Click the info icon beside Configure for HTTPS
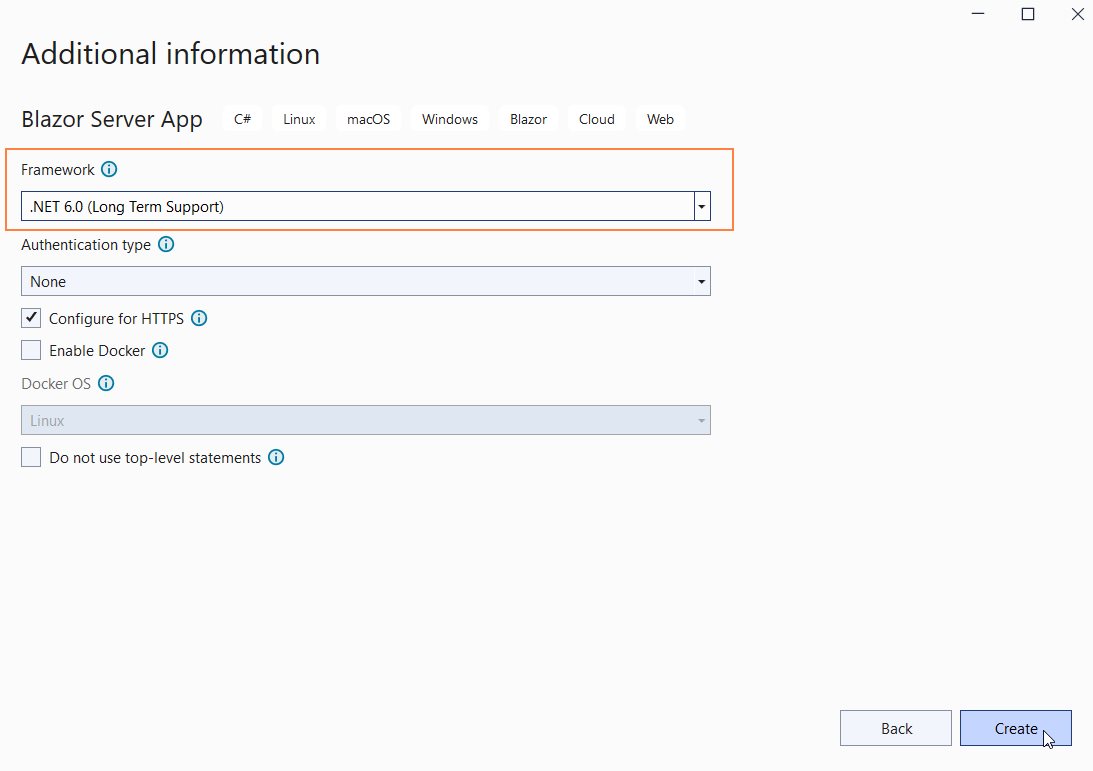 (198, 318)
